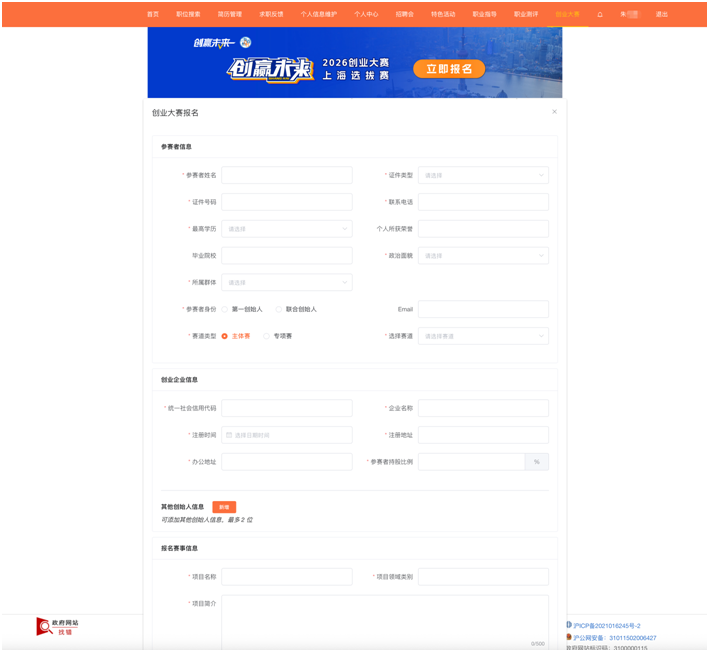Go to 职位搜索 in navigation bar

pyautogui.click(x=188, y=15)
